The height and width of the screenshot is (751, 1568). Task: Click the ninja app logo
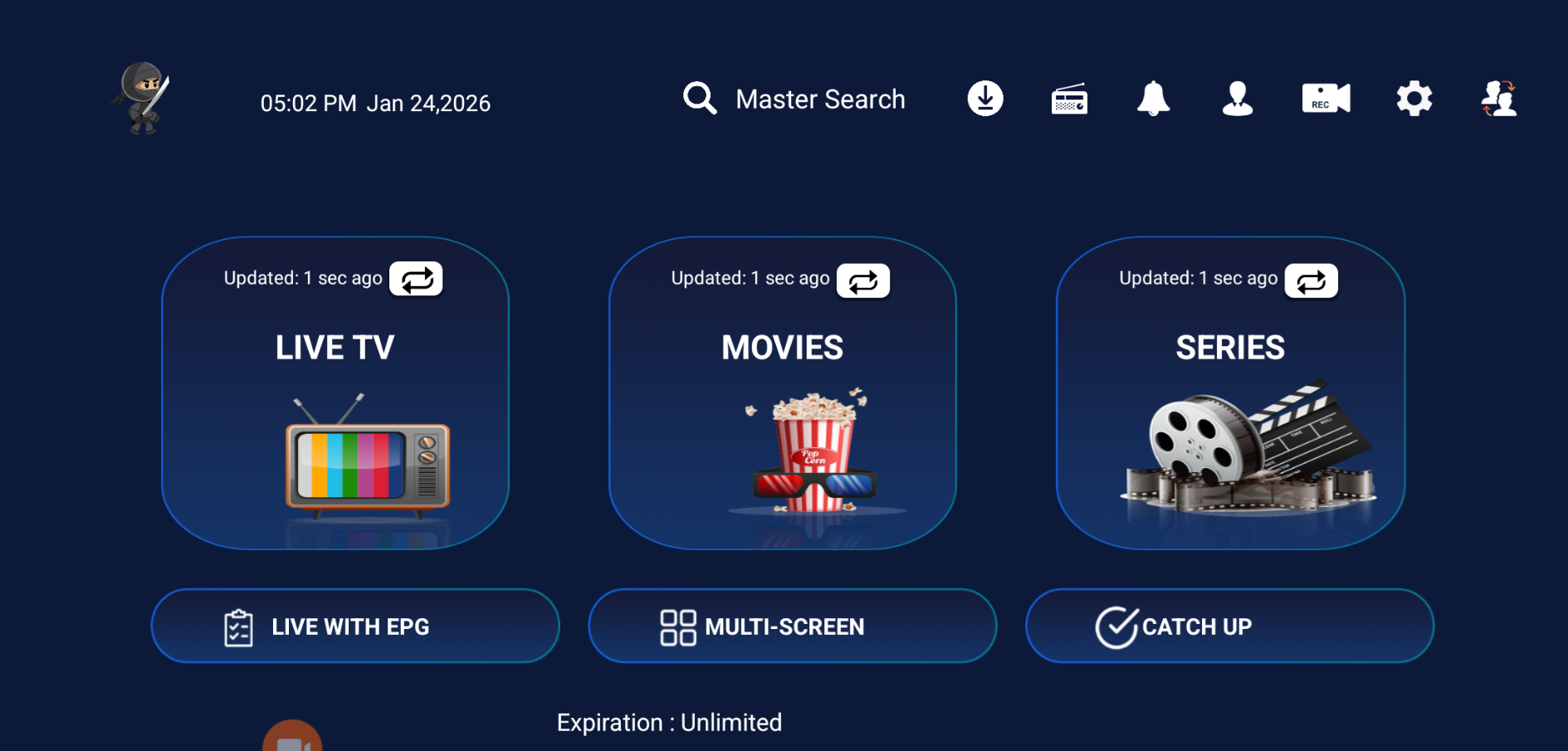(143, 98)
